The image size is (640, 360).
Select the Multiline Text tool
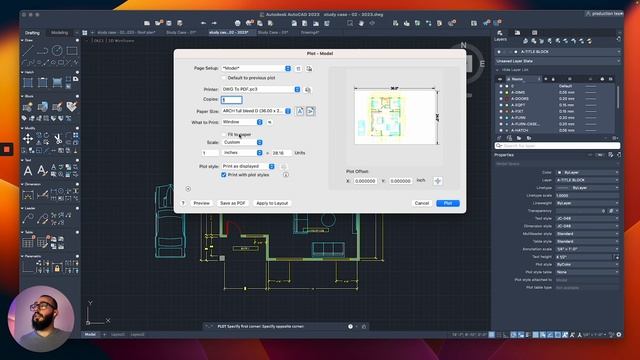(x=28, y=171)
